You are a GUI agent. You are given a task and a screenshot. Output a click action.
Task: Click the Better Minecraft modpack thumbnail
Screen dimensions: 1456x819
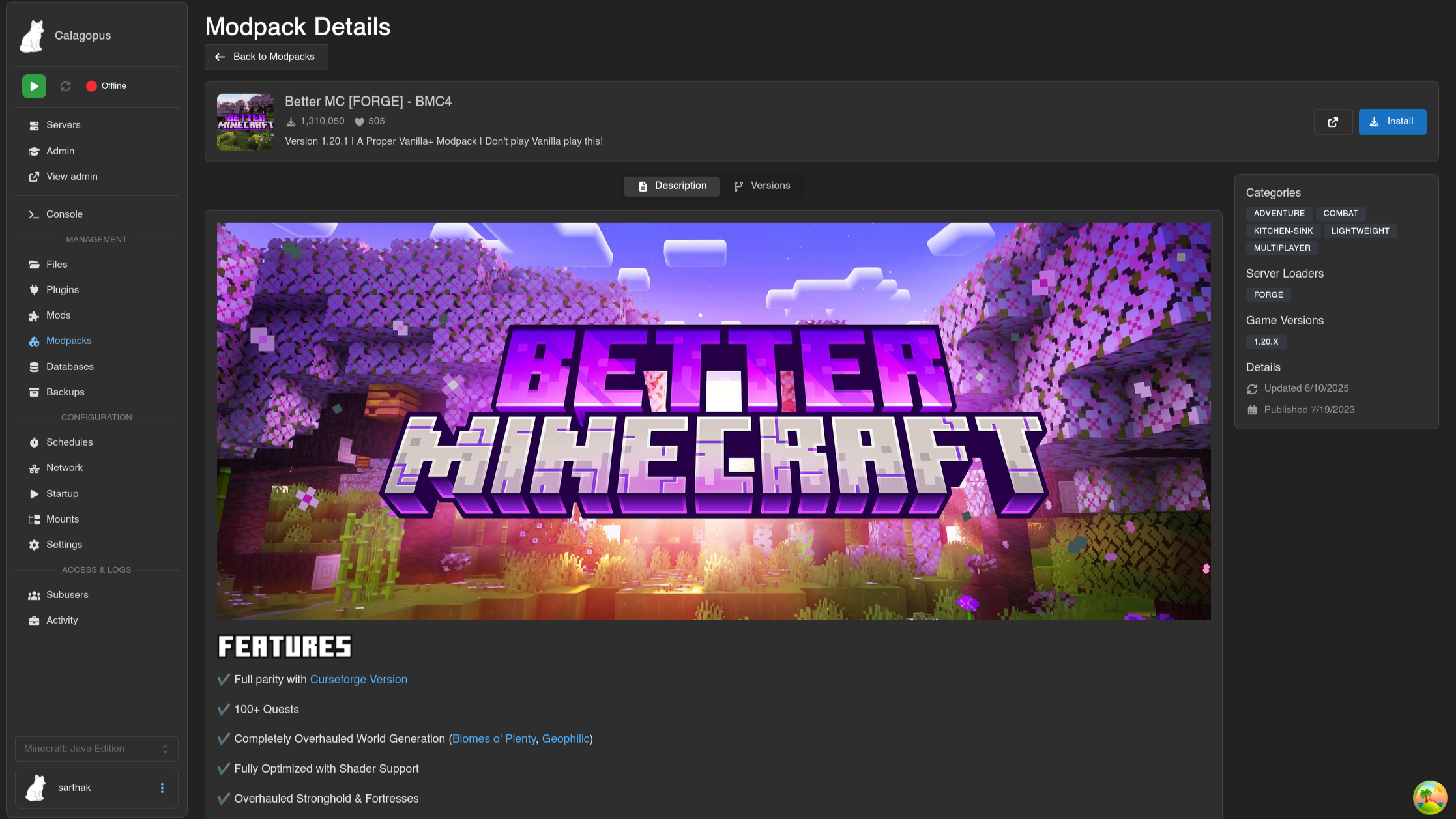245,122
